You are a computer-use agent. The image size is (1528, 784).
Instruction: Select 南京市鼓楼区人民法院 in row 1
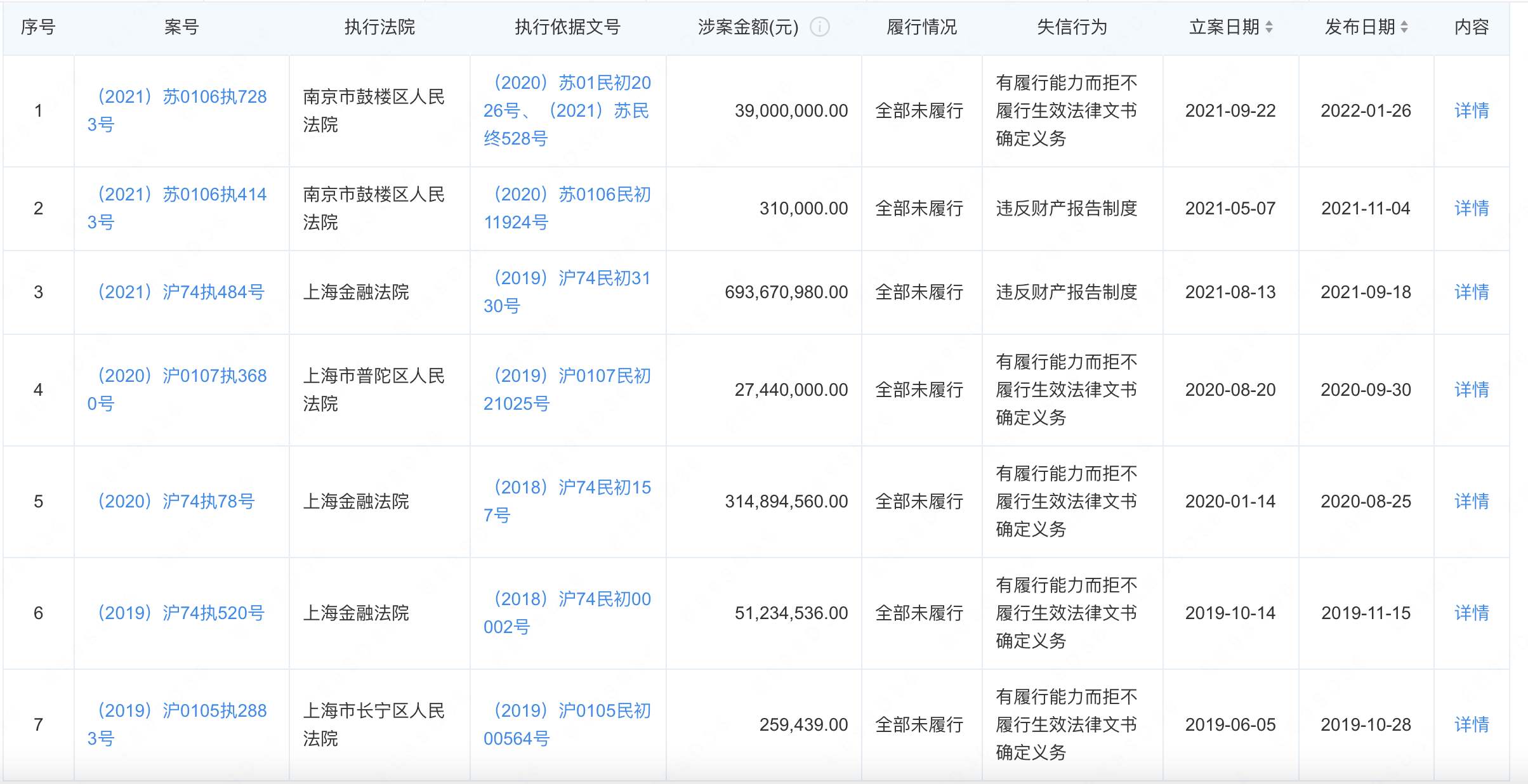(374, 110)
